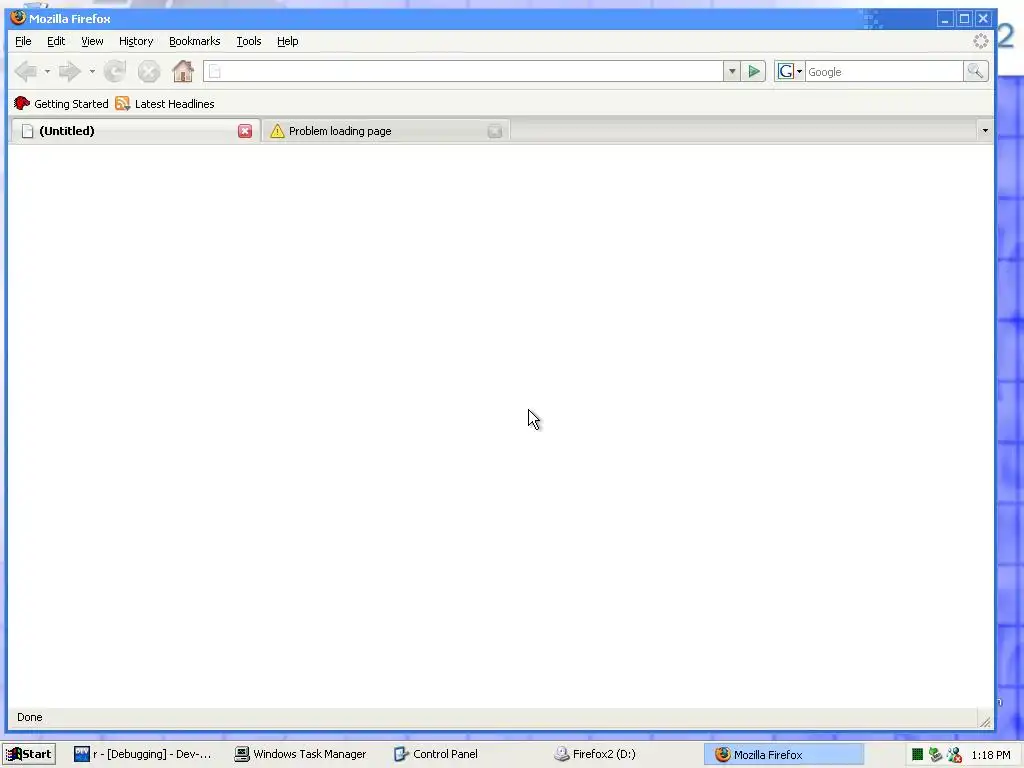Open the History menu
Screen dimensions: 1024x768
click(136, 41)
